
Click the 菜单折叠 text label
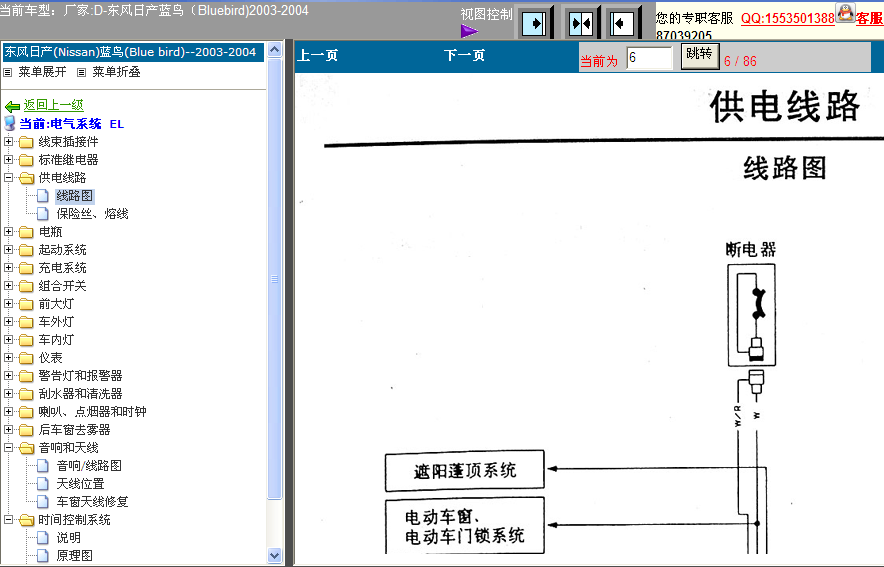(x=116, y=72)
